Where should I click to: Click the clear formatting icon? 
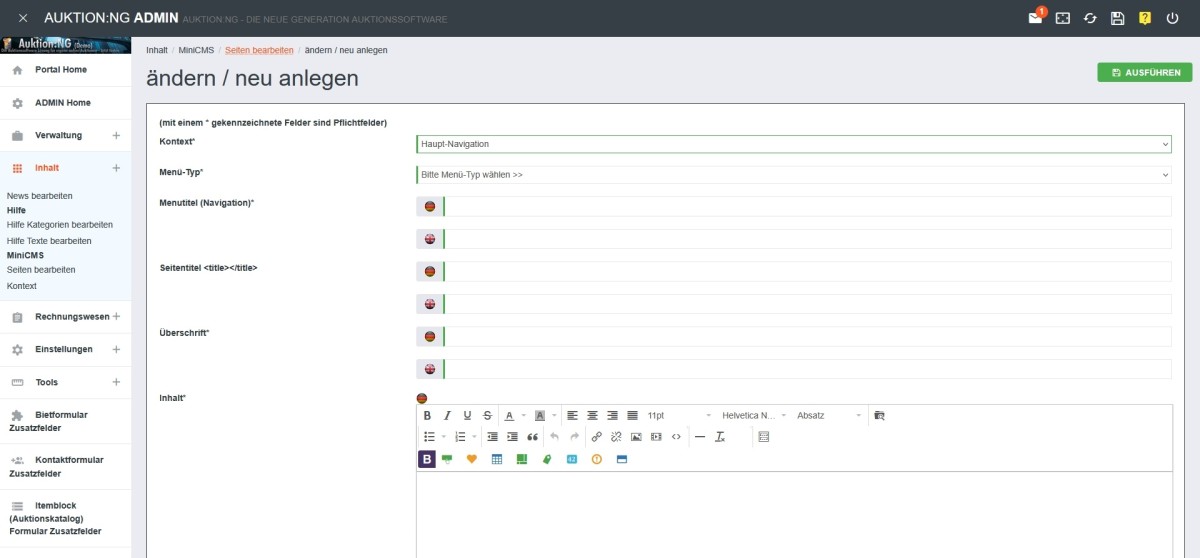(x=720, y=437)
